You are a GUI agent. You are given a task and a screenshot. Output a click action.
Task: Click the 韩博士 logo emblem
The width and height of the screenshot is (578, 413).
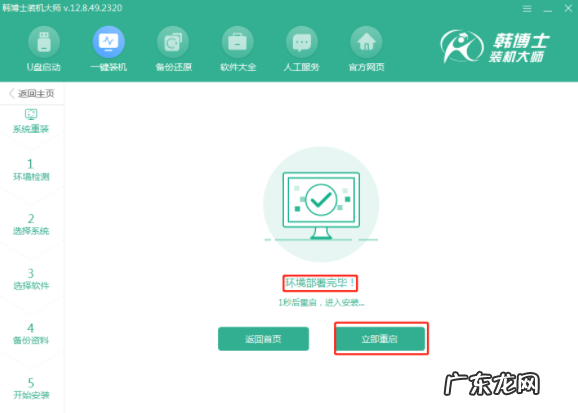coord(462,46)
